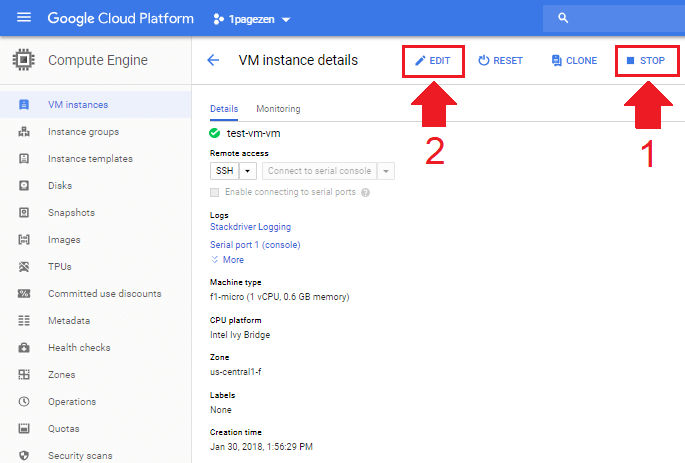Viewport: 685px width, 463px height.
Task: Click the Instance groups sidebar icon
Action: point(24,131)
